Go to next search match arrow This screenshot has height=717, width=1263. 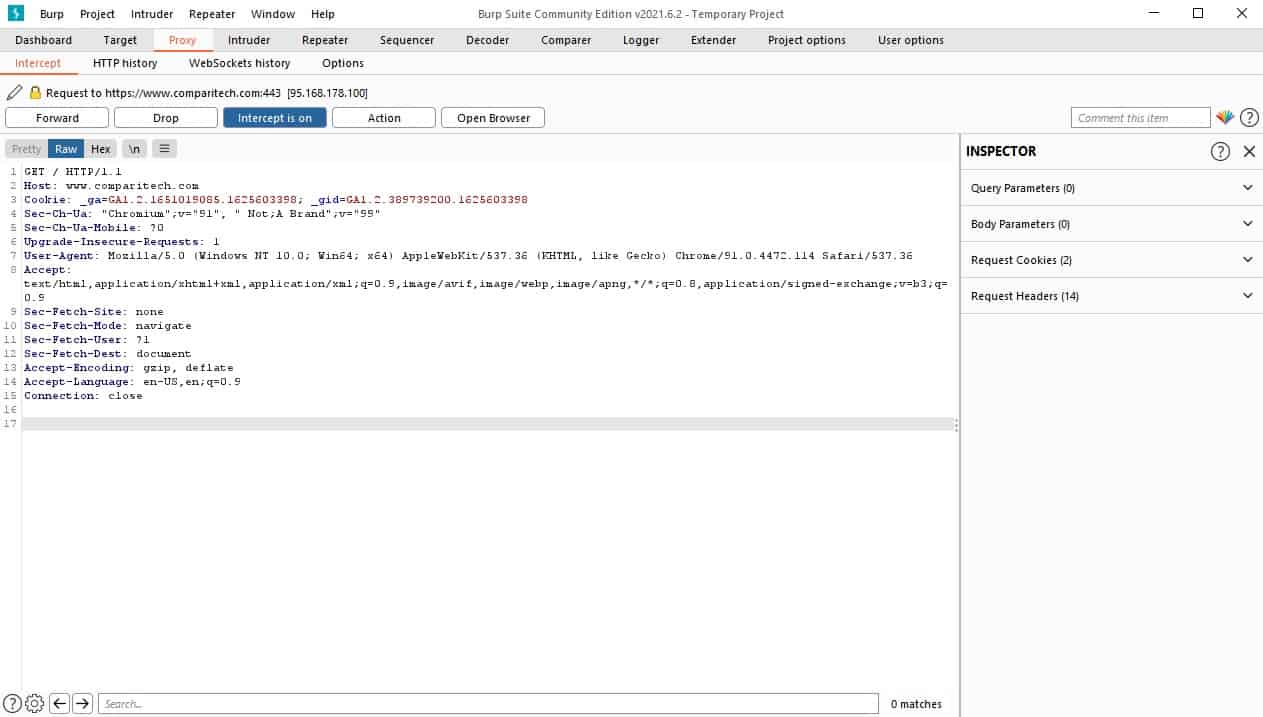click(83, 703)
